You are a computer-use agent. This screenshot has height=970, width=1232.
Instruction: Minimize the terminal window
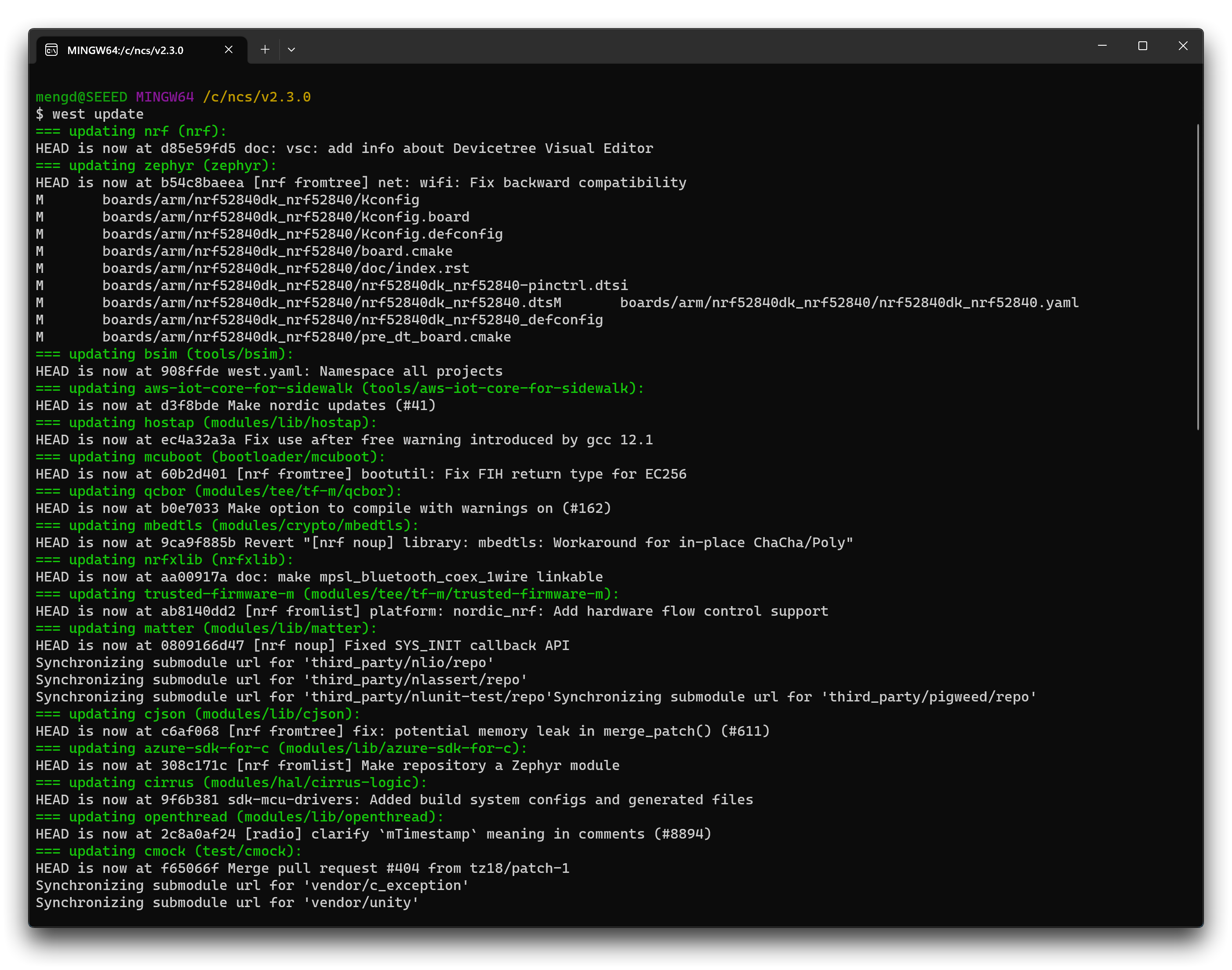[1102, 46]
